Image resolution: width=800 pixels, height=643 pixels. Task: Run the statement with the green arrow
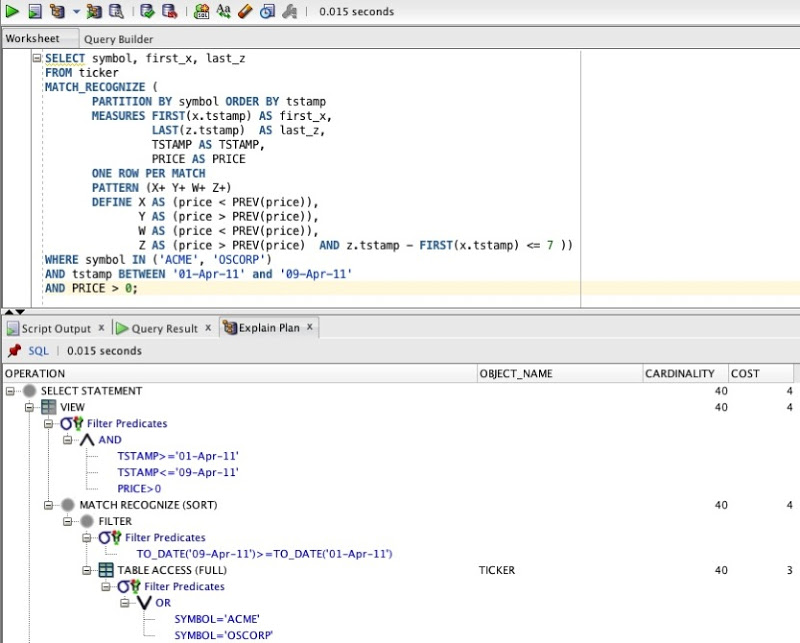tap(13, 10)
